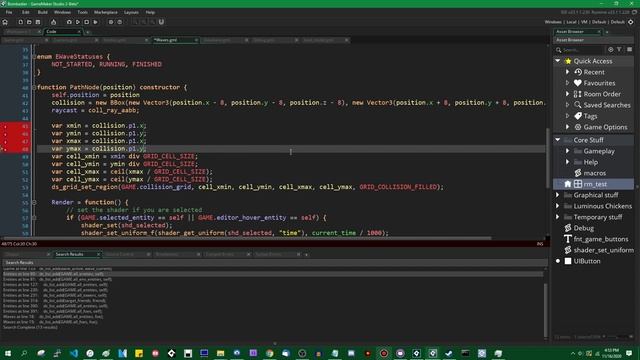Toggle breakpoint on code line 46
This screenshot has width=640, height=360.
point(5,133)
